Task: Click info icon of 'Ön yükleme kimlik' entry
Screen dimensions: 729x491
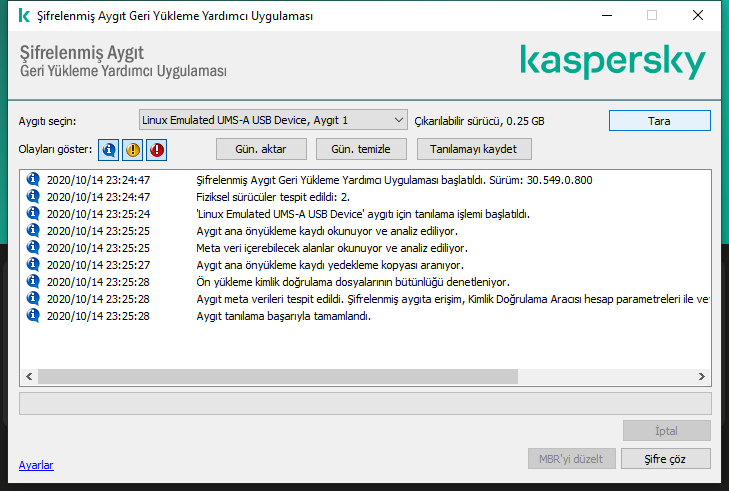Action: click(x=33, y=281)
